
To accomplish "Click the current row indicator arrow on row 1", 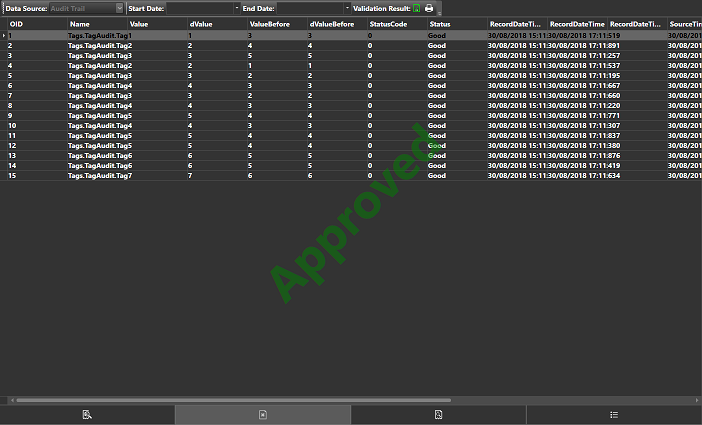I will click(3, 35).
